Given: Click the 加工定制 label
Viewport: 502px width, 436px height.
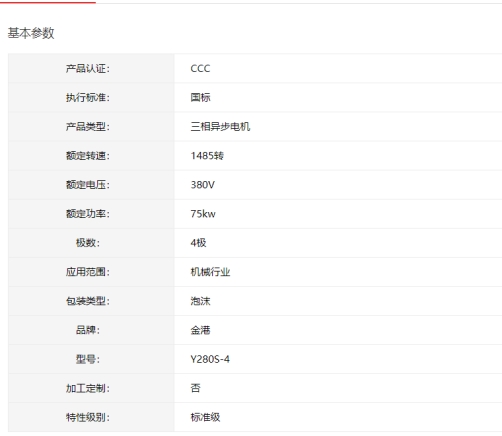Looking at the screenshot, I should (88, 388).
